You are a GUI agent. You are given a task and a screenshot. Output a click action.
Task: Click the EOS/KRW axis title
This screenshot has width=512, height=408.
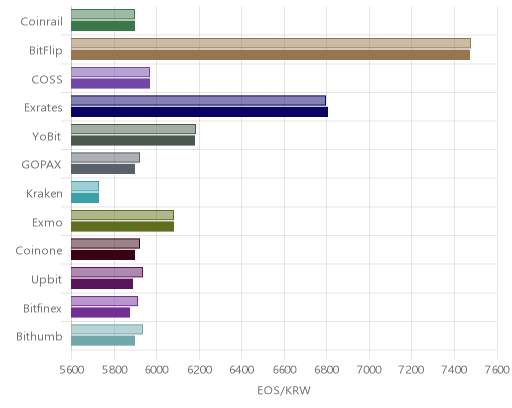[x=284, y=390]
